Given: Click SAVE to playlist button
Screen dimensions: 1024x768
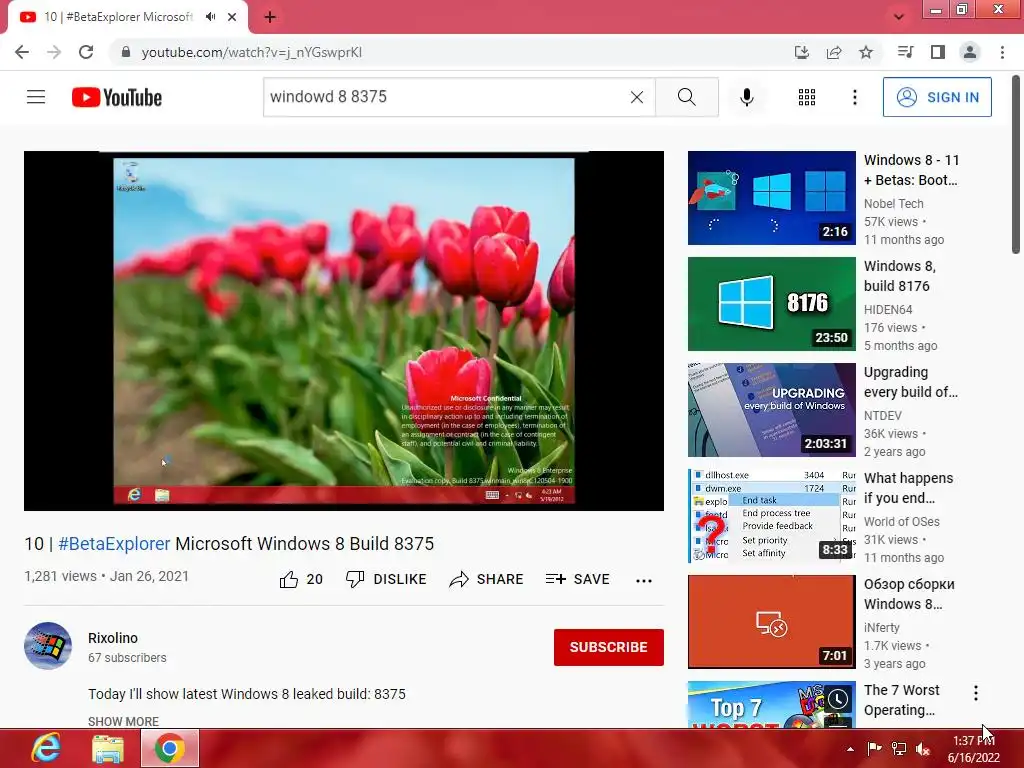Looking at the screenshot, I should (578, 579).
